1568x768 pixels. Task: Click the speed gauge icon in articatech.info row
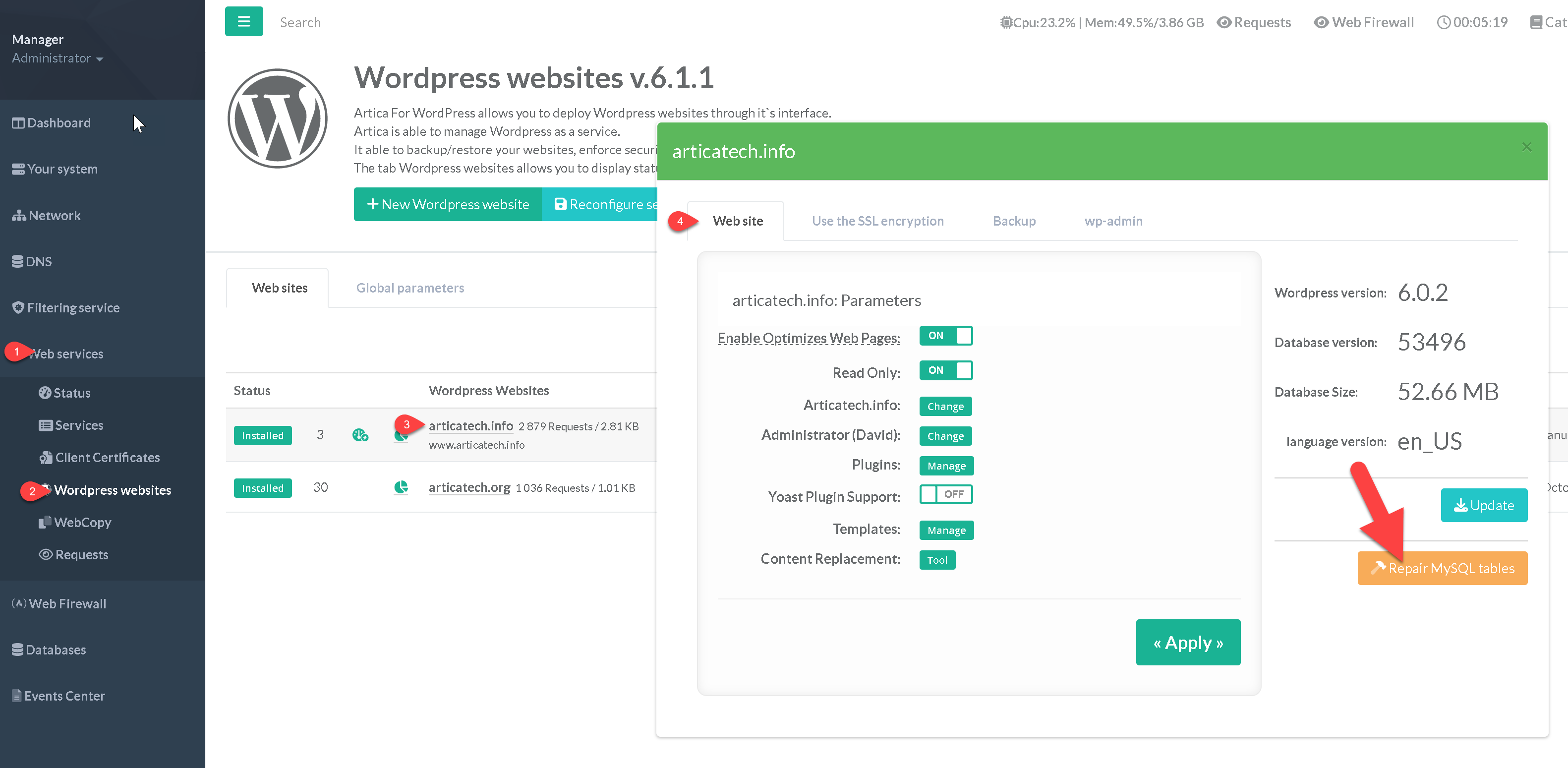(x=360, y=435)
